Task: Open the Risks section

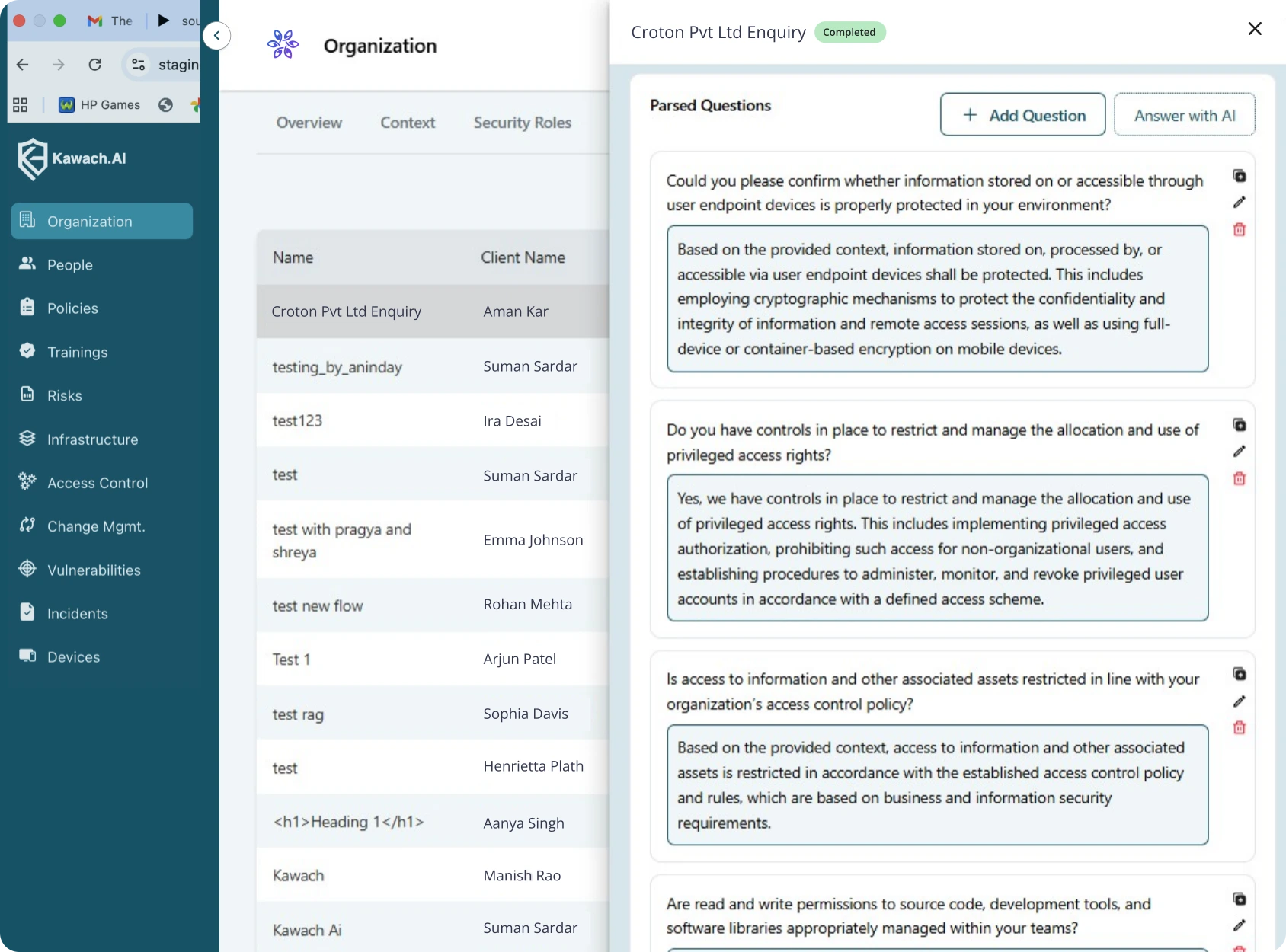Action: pos(64,395)
